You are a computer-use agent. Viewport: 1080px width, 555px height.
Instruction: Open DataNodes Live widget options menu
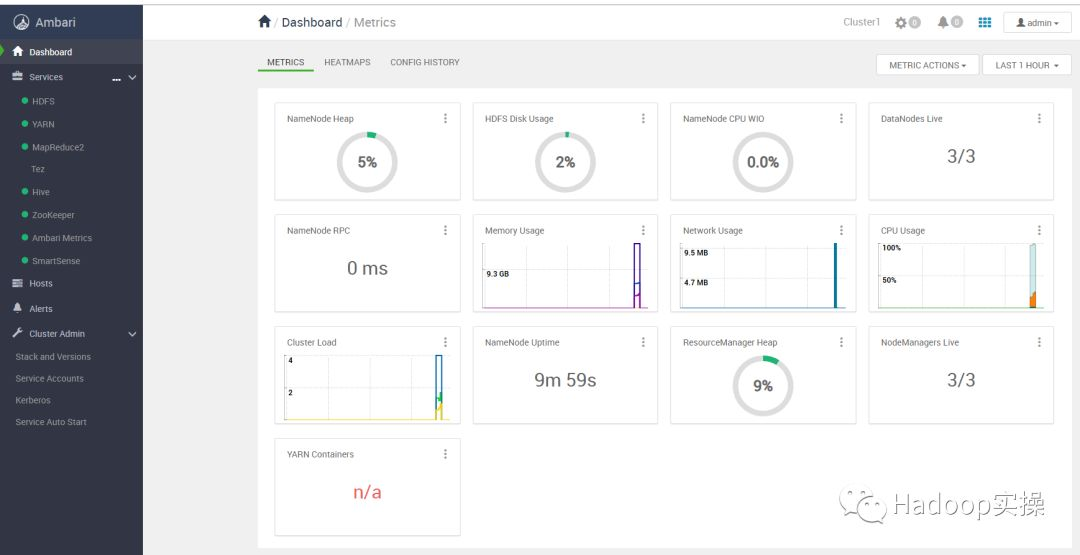pyautogui.click(x=1039, y=118)
